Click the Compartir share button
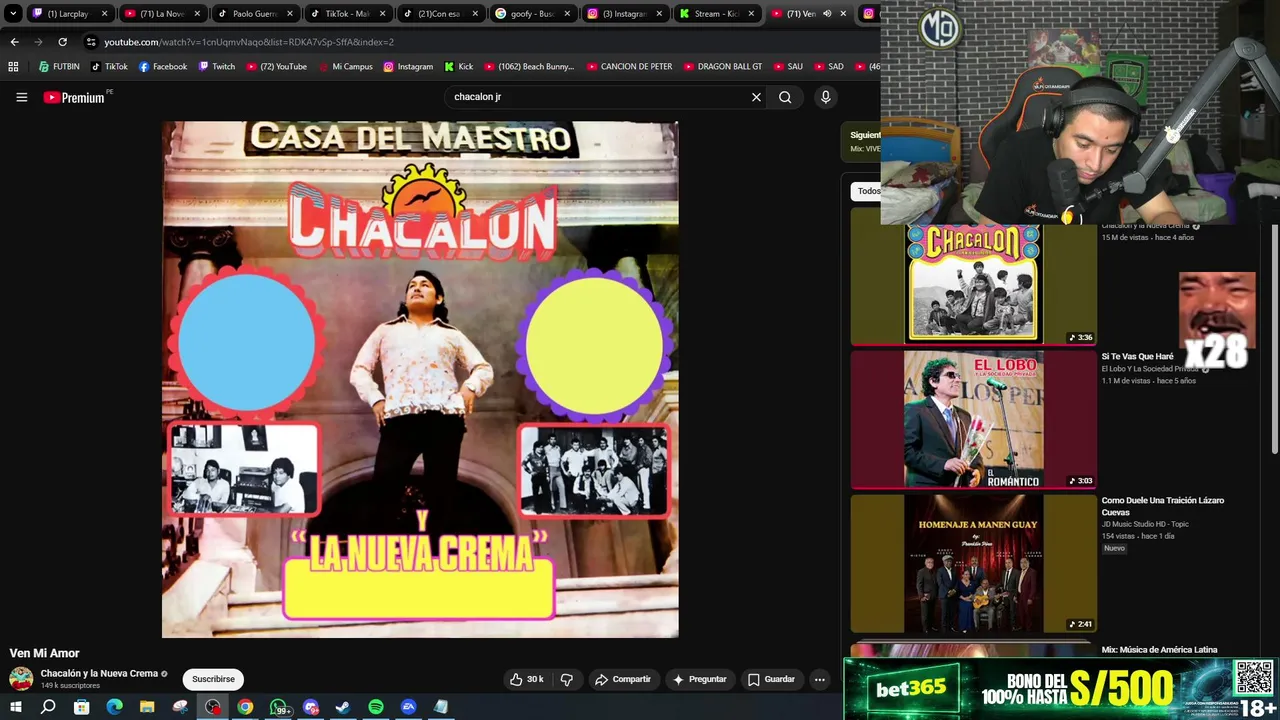 click(623, 679)
